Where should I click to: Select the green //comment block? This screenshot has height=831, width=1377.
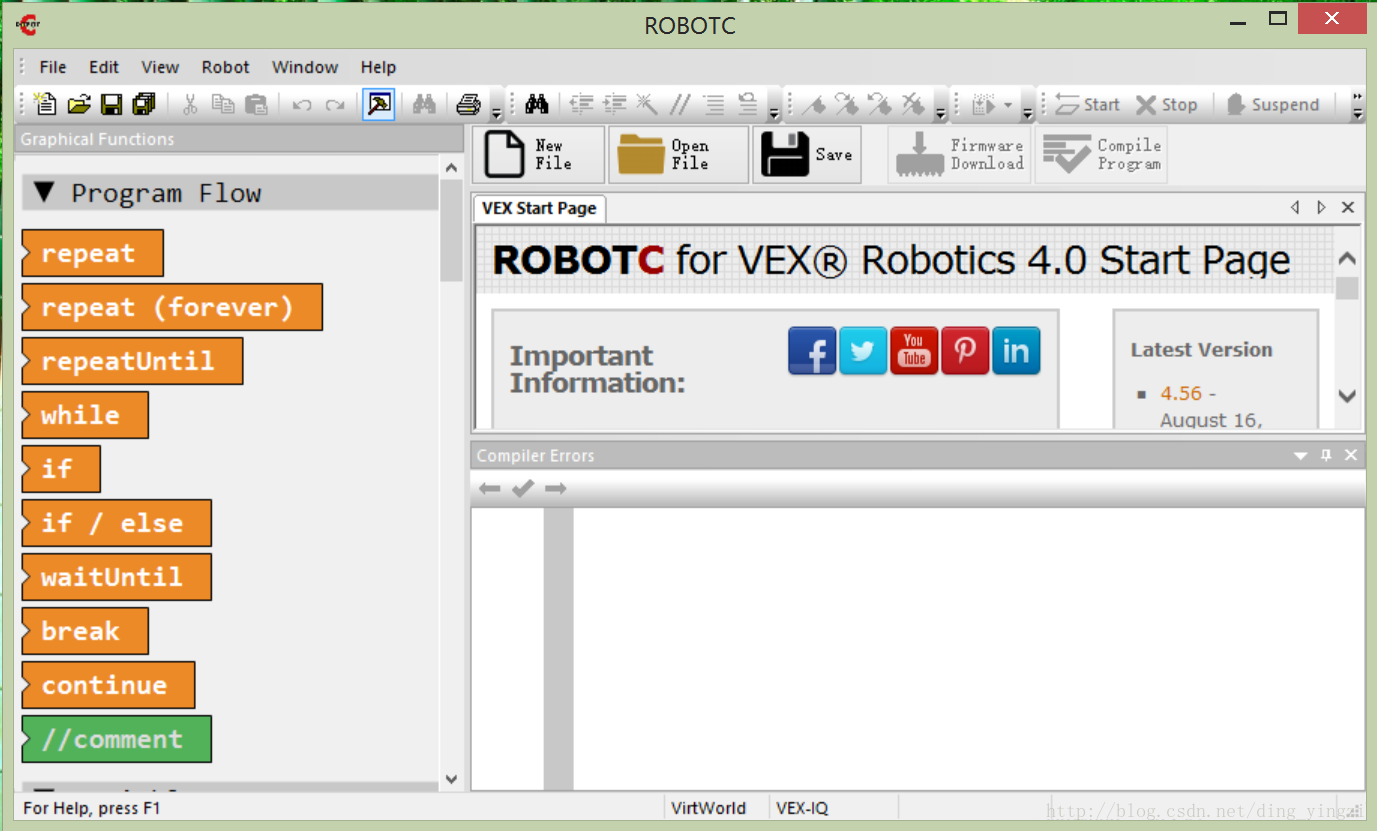(116, 739)
